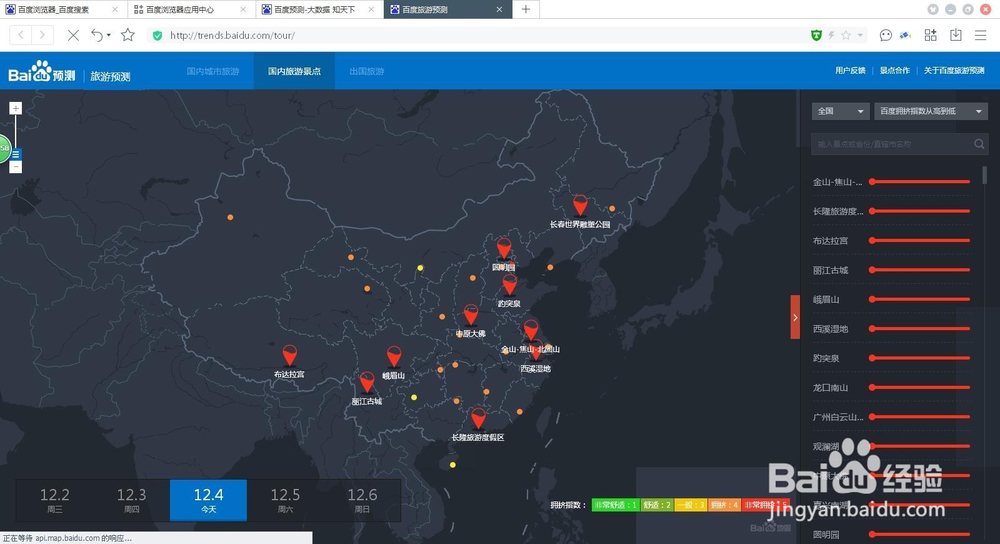Bookmark page with star icon beside address
The width and height of the screenshot is (1000, 544).
click(128, 35)
